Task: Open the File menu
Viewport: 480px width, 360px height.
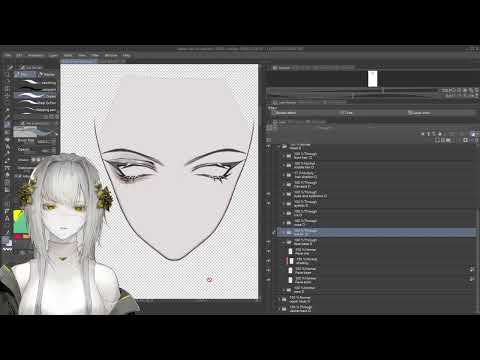Action: [8, 55]
